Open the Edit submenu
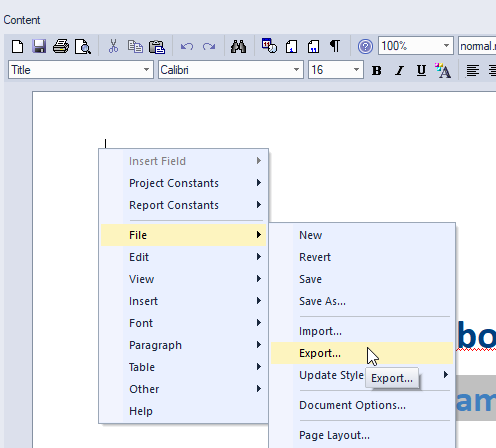Screen dimensions: 496x448 tap(183, 257)
